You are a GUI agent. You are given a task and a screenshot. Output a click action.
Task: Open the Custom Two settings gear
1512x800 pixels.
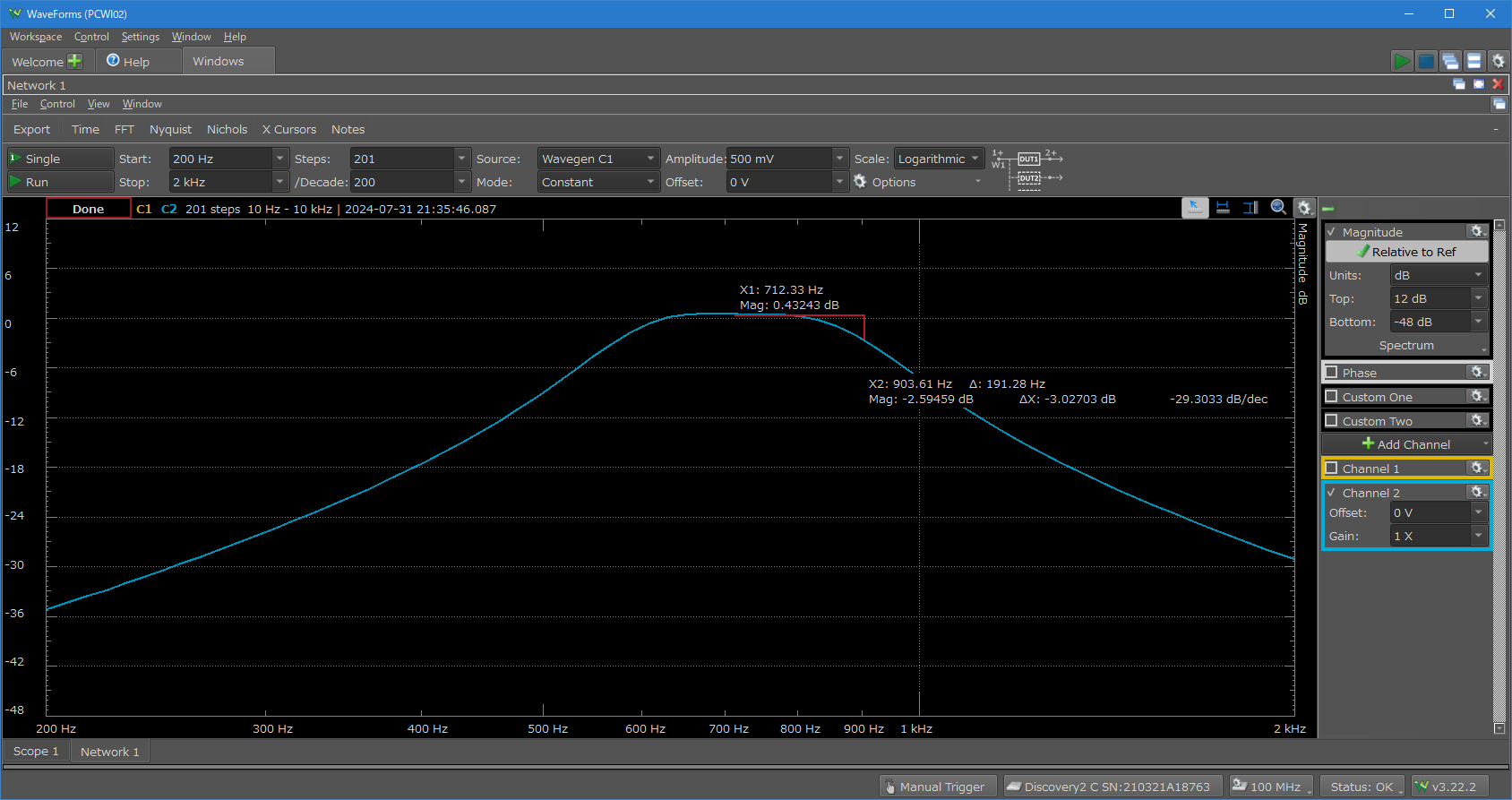(1478, 421)
